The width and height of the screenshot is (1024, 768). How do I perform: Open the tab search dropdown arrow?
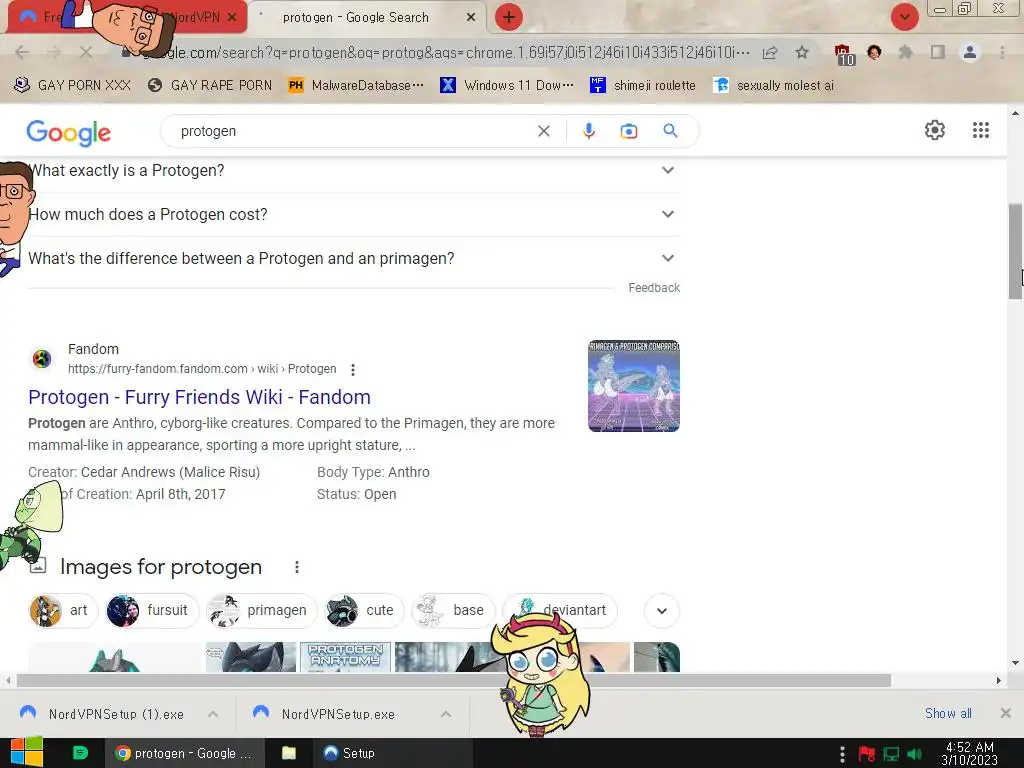click(x=904, y=17)
